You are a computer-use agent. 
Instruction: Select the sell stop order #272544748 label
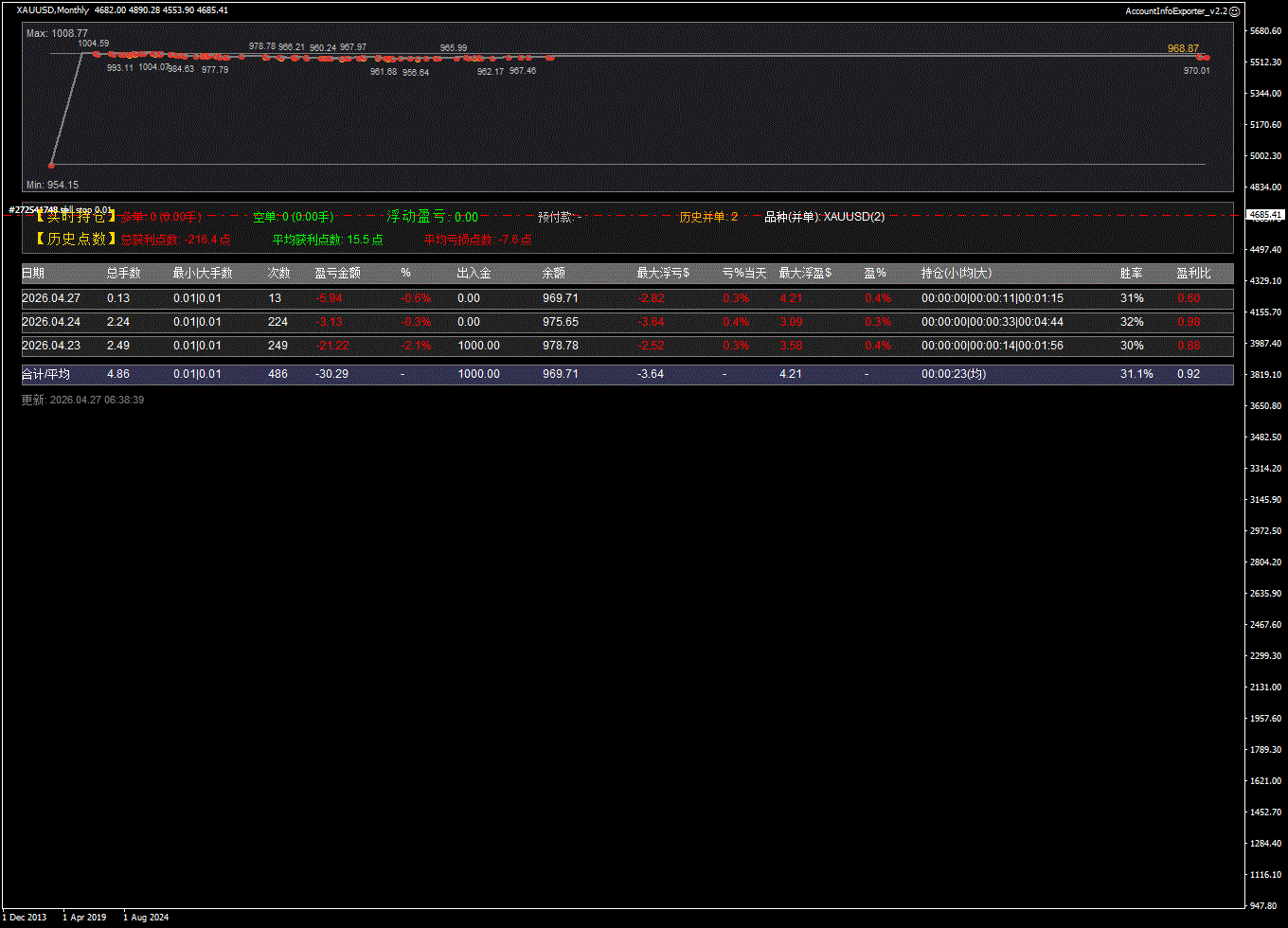pos(60,209)
